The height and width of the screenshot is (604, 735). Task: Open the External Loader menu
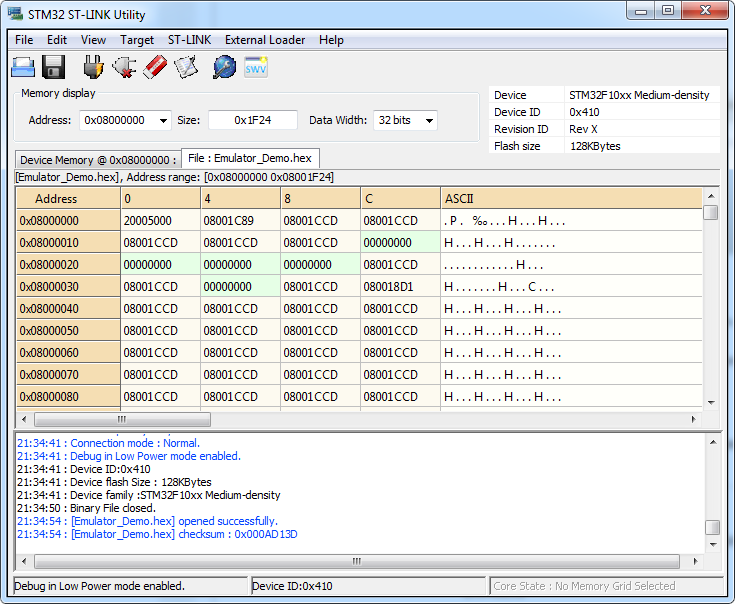click(265, 40)
